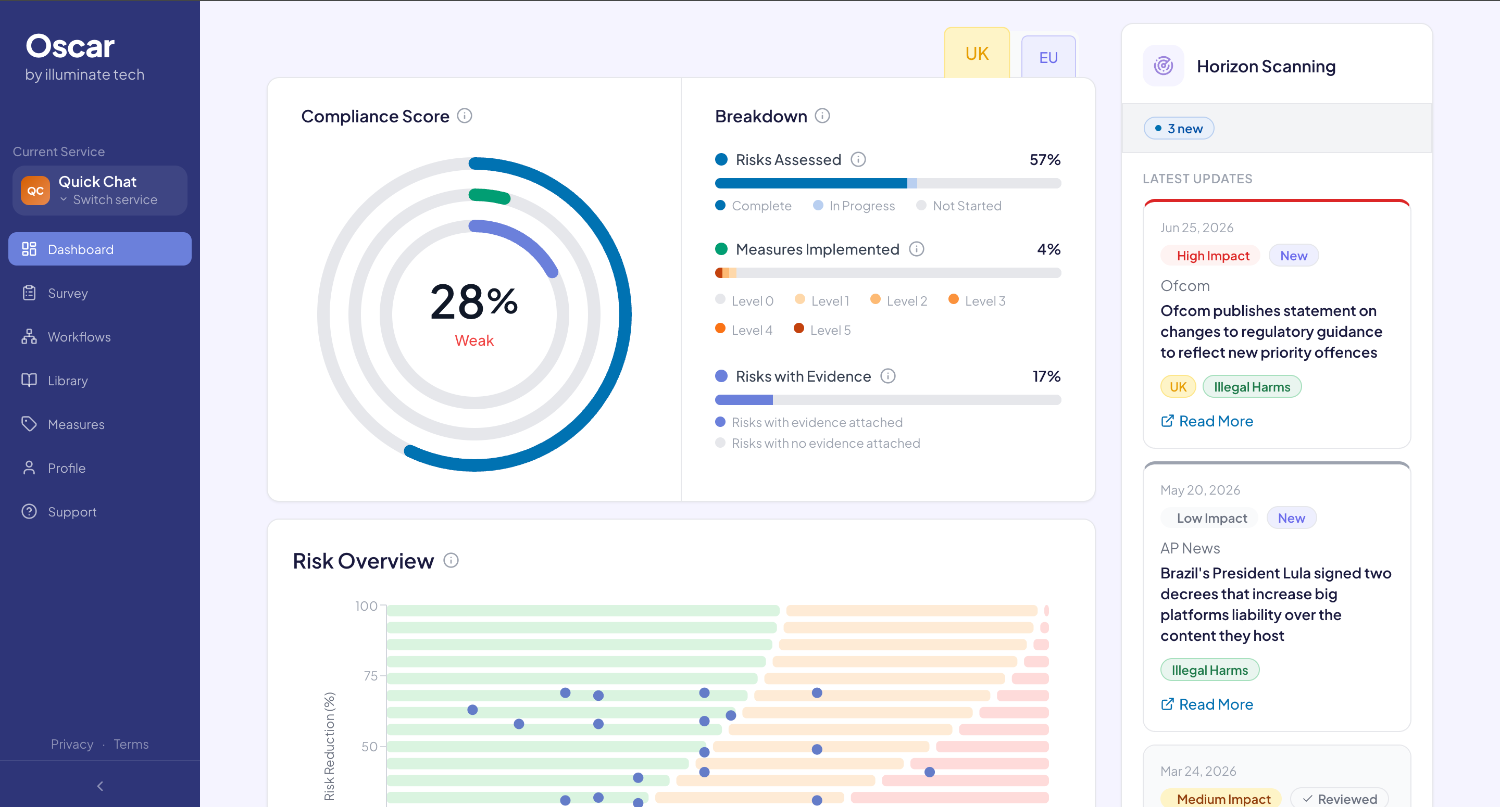Screen dimensions: 1500x807
Task: Click the Complete legend dot
Action: pos(720,206)
